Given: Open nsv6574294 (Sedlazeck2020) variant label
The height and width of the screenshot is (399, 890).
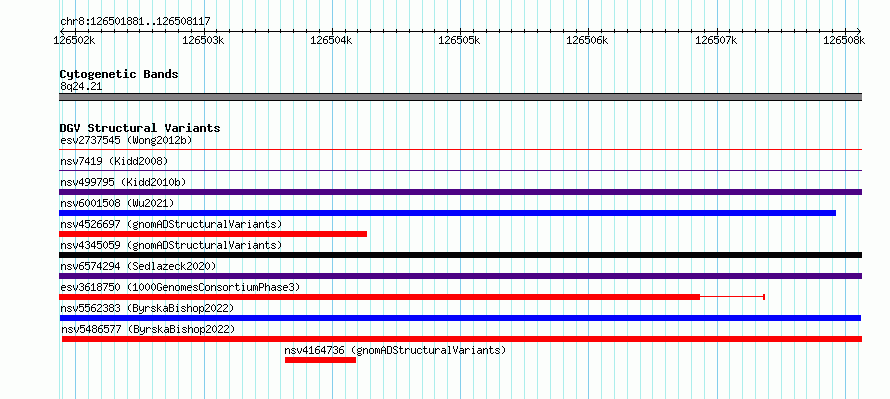Looking at the screenshot, I should pyautogui.click(x=138, y=266).
